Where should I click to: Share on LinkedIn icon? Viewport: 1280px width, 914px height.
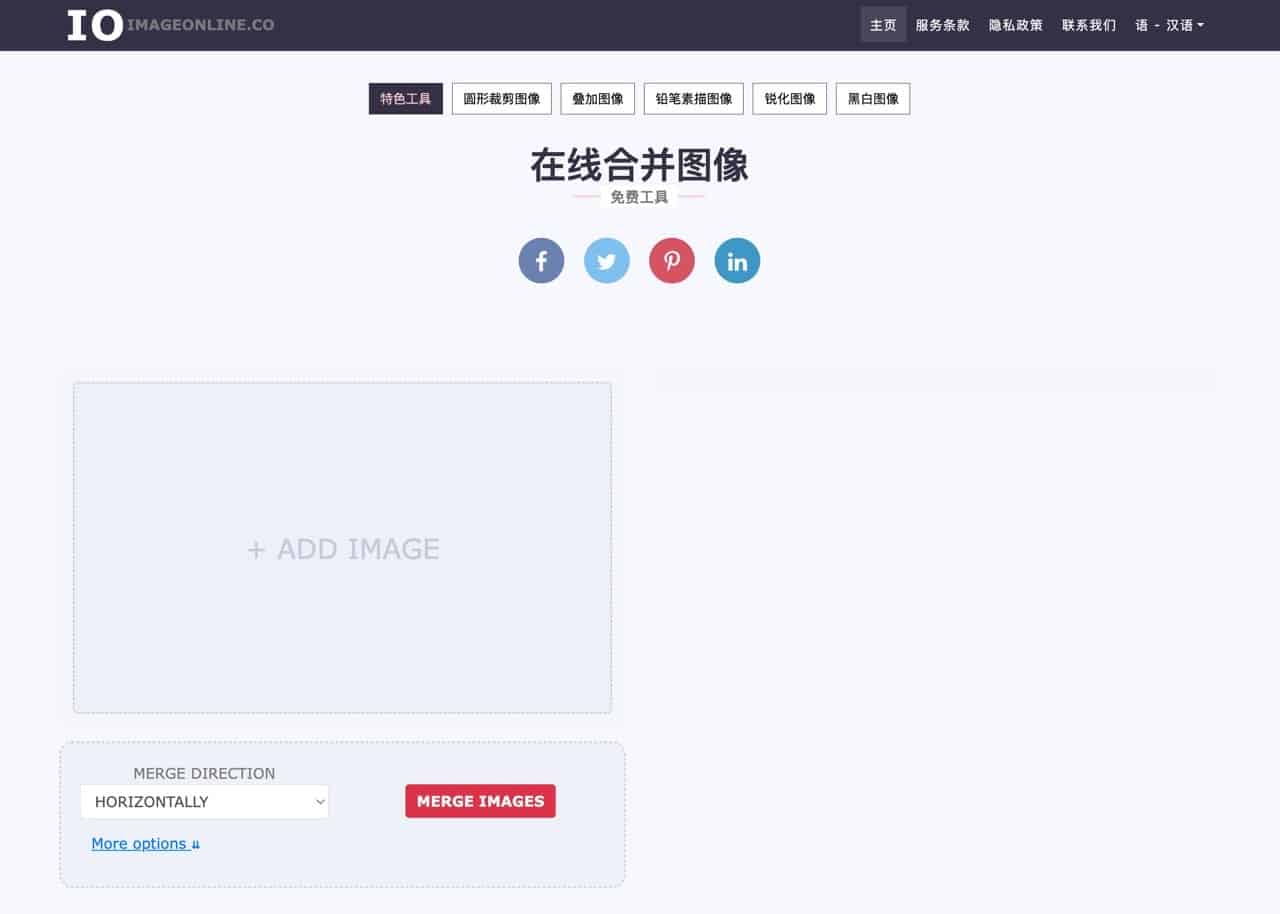pos(737,261)
